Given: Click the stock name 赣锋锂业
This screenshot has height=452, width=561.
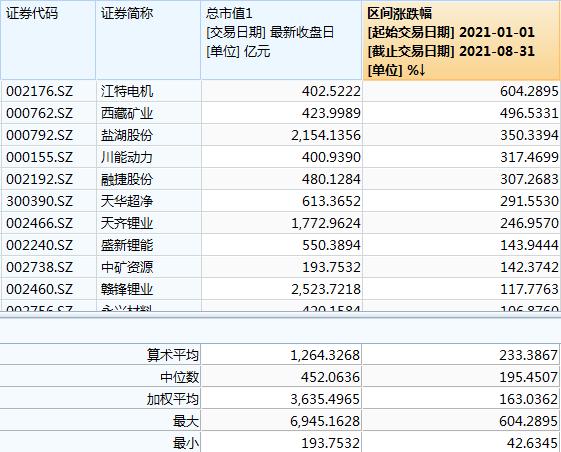Looking at the screenshot, I should coord(127,289).
